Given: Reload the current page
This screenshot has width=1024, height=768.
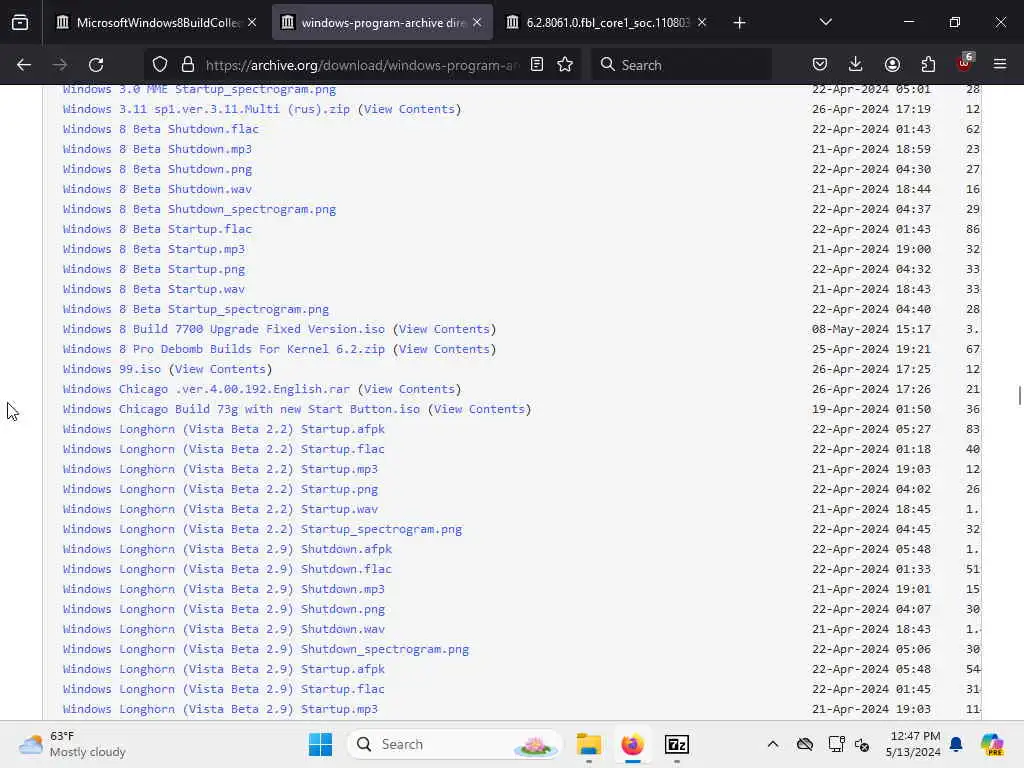Looking at the screenshot, I should coord(96,65).
